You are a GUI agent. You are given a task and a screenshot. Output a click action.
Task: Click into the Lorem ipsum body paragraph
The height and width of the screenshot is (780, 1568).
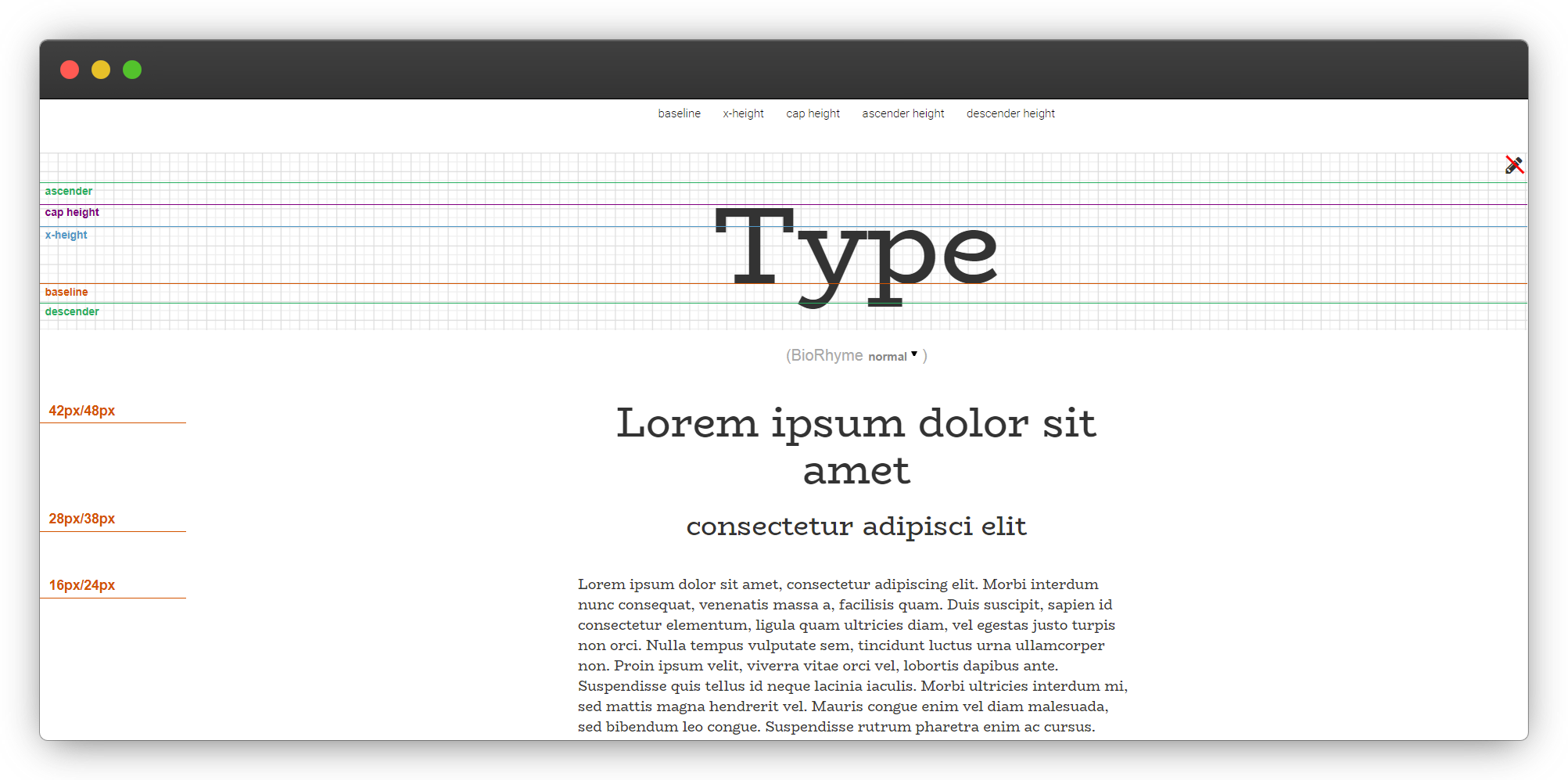(x=852, y=656)
